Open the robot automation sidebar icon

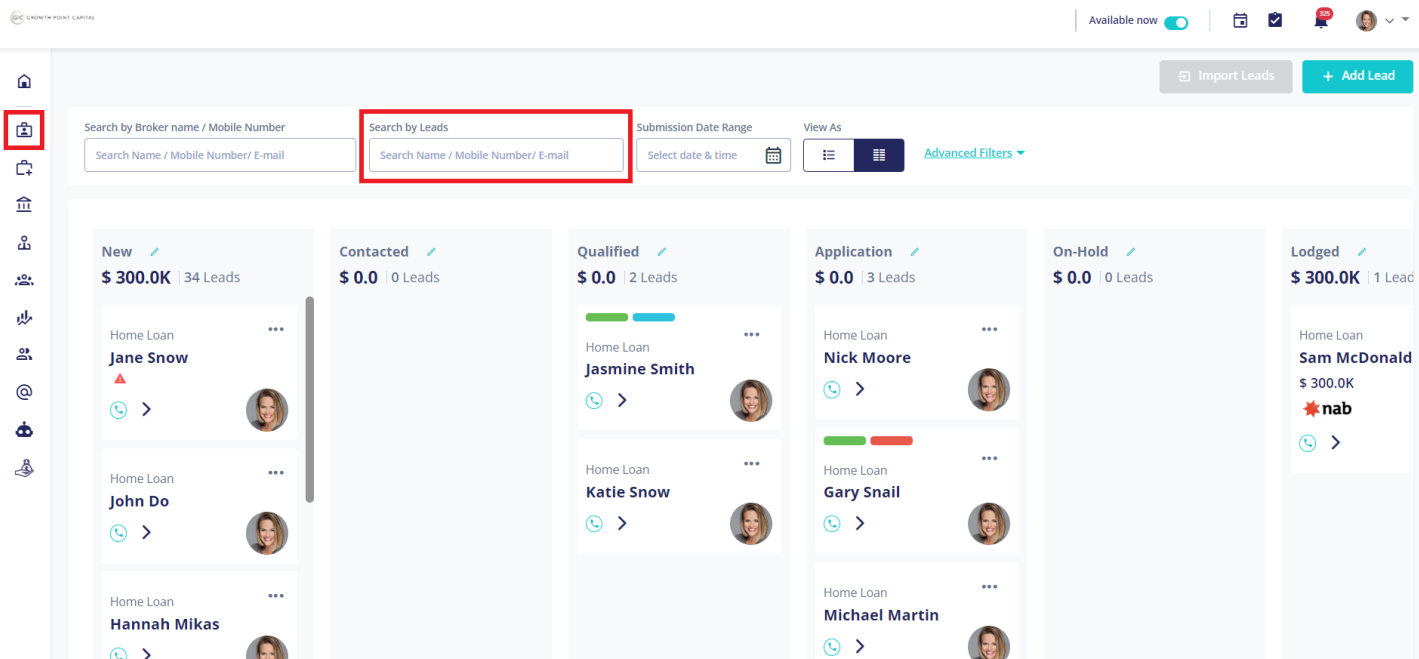(x=24, y=430)
